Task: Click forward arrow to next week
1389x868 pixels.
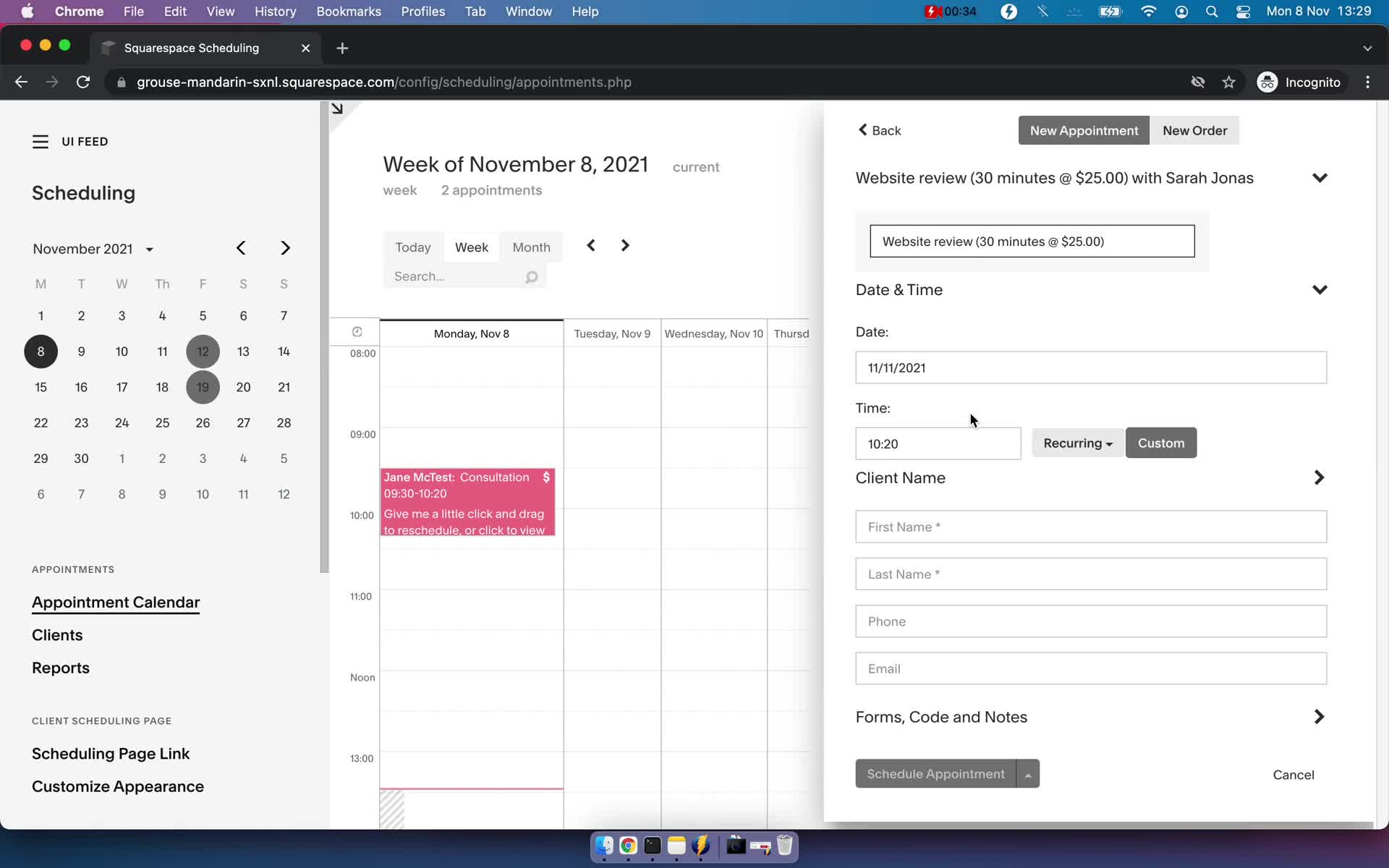Action: click(x=624, y=246)
